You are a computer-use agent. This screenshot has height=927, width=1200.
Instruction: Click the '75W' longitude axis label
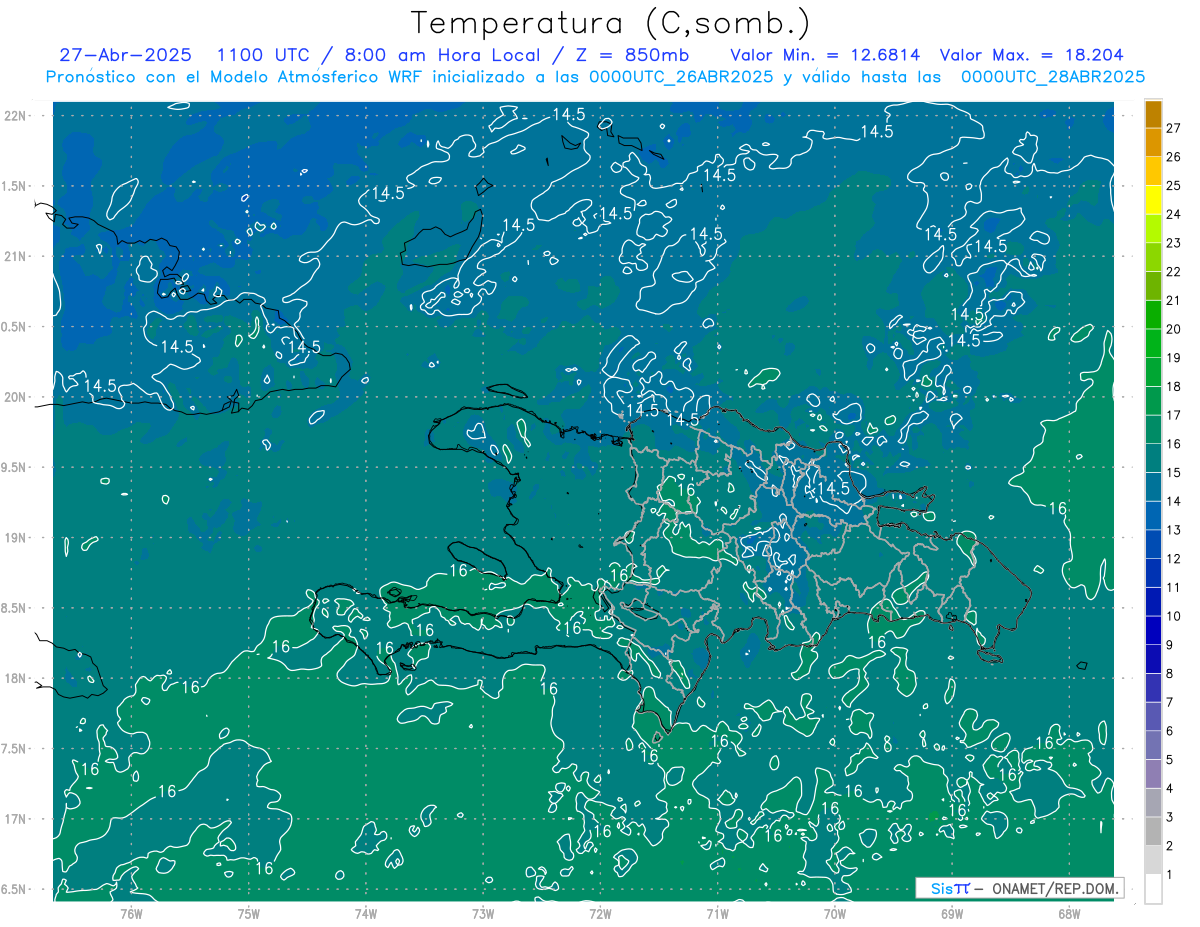pos(248,913)
